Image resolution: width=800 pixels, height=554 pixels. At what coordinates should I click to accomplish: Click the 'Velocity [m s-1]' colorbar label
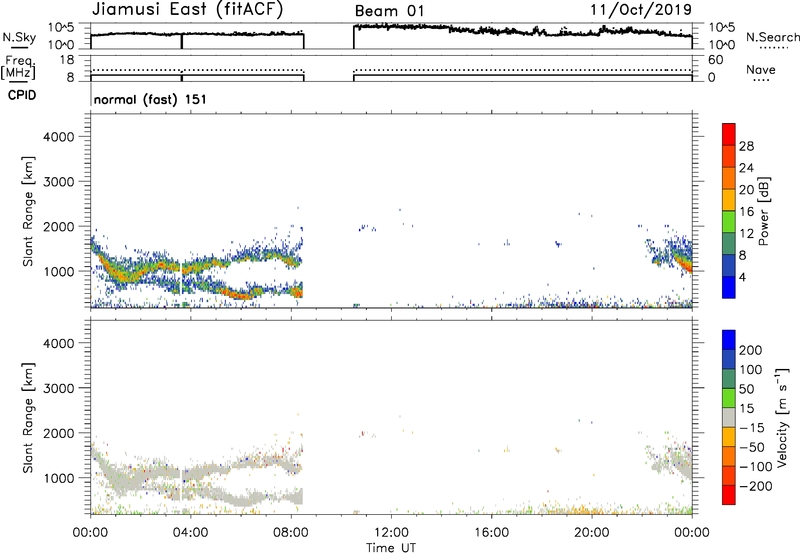pyautogui.click(x=782, y=417)
